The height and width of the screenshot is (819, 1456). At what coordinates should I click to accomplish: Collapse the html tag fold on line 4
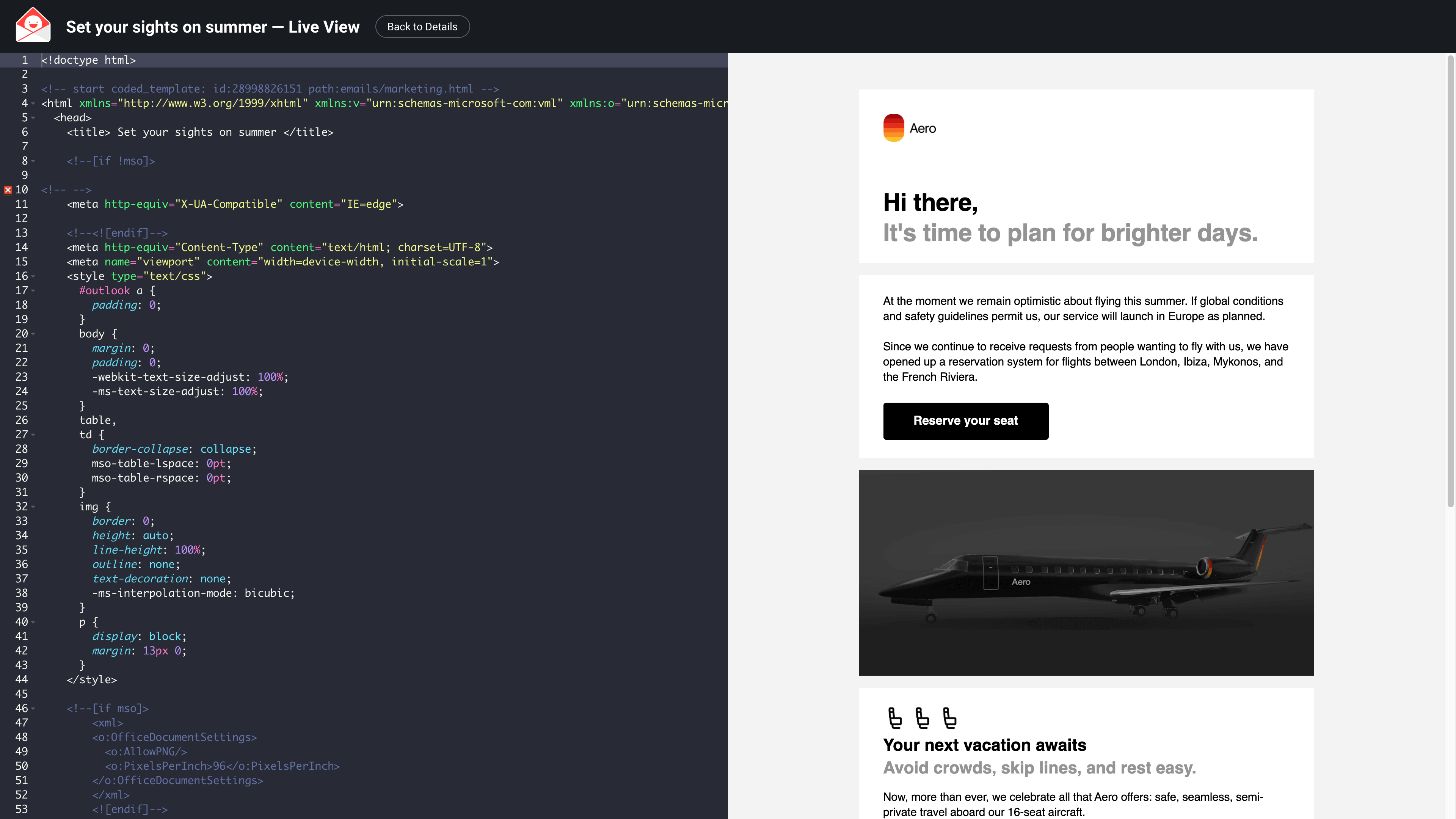pos(33,104)
